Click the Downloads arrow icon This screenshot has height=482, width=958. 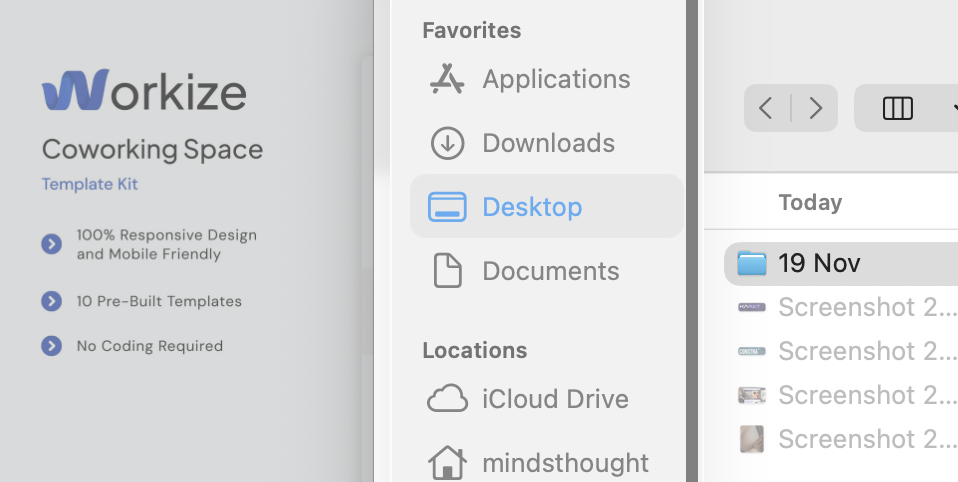click(x=447, y=143)
